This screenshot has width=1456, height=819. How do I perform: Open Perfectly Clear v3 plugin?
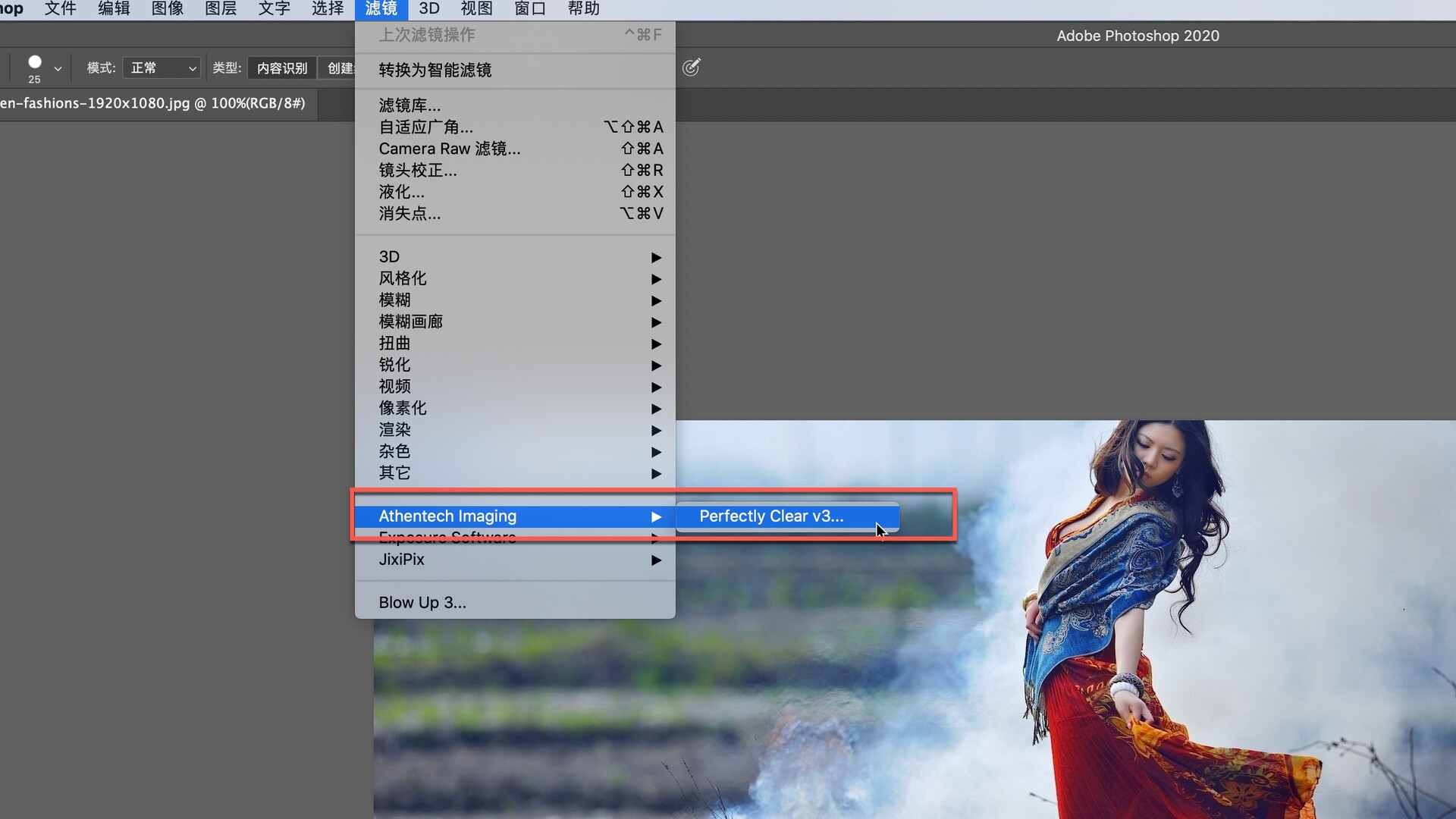click(771, 516)
